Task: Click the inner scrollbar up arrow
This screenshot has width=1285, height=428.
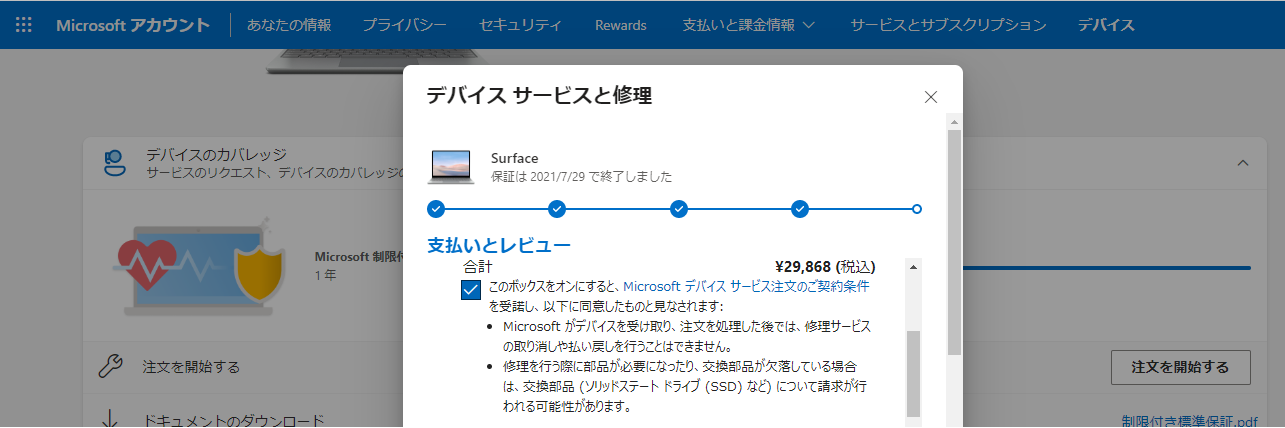Action: click(x=913, y=267)
